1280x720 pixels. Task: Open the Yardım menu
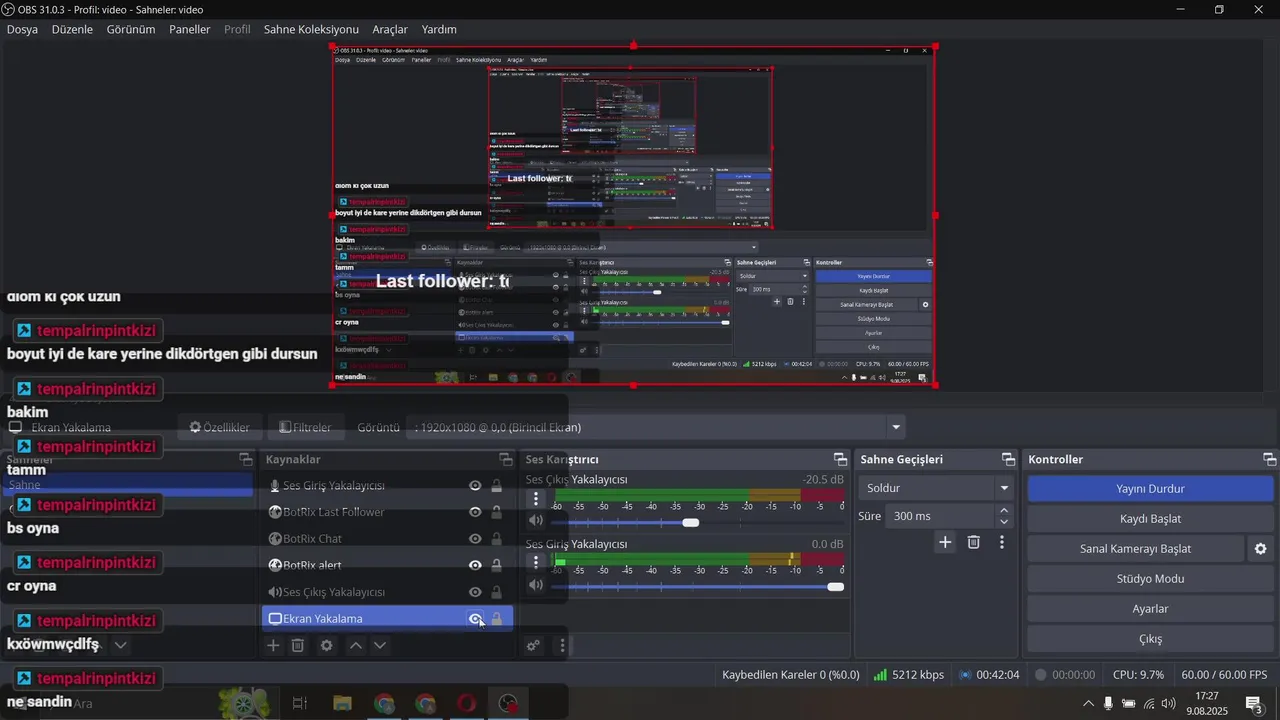(x=439, y=29)
